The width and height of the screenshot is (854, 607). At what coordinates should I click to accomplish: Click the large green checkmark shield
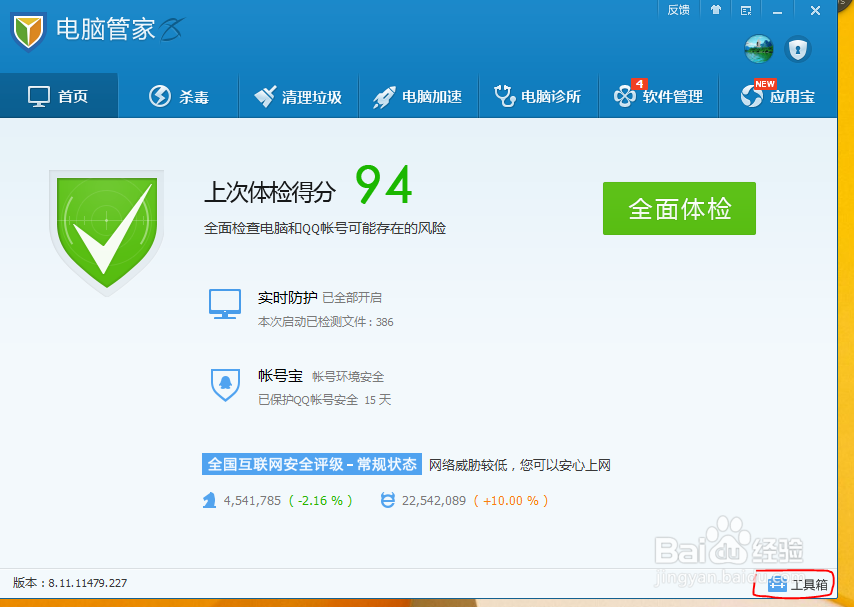coord(106,233)
